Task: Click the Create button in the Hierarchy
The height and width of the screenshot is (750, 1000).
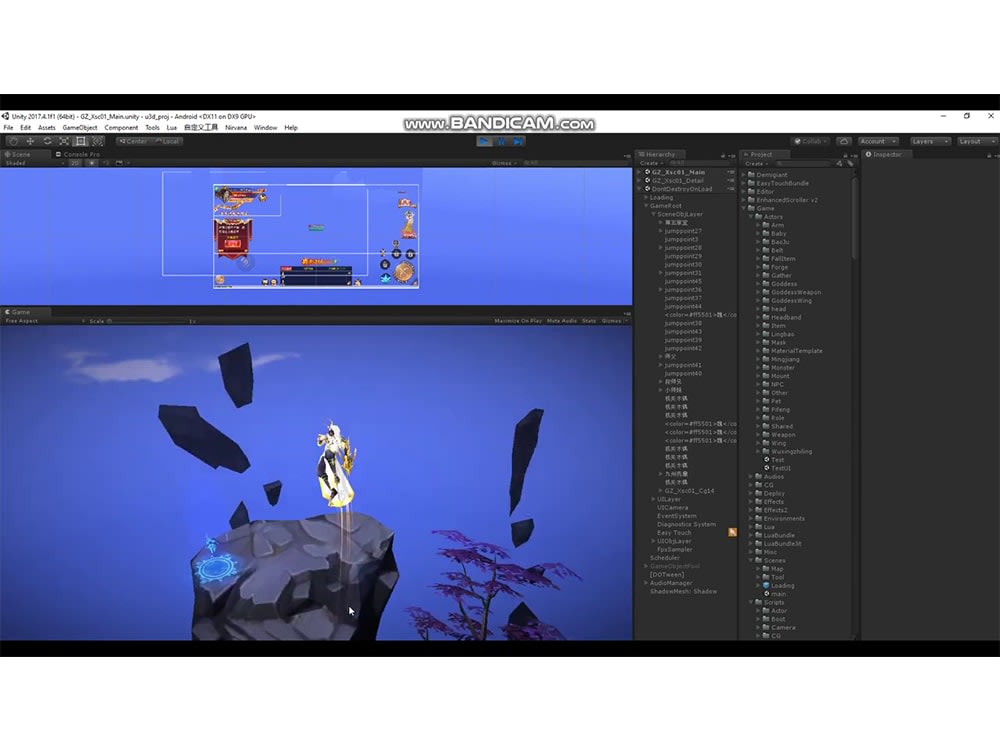Action: (649, 163)
